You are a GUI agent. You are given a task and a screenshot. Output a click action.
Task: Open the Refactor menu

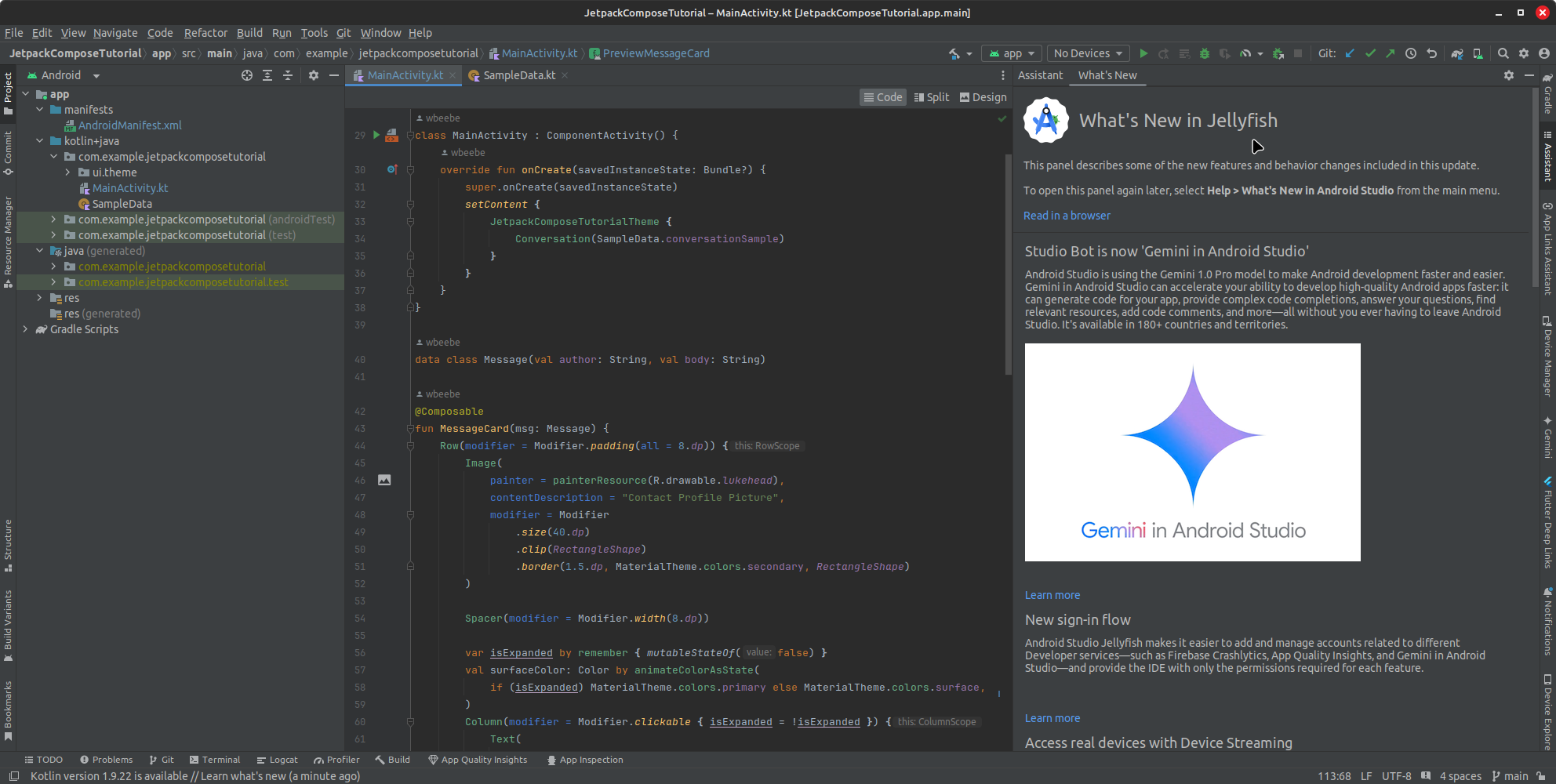click(x=205, y=33)
